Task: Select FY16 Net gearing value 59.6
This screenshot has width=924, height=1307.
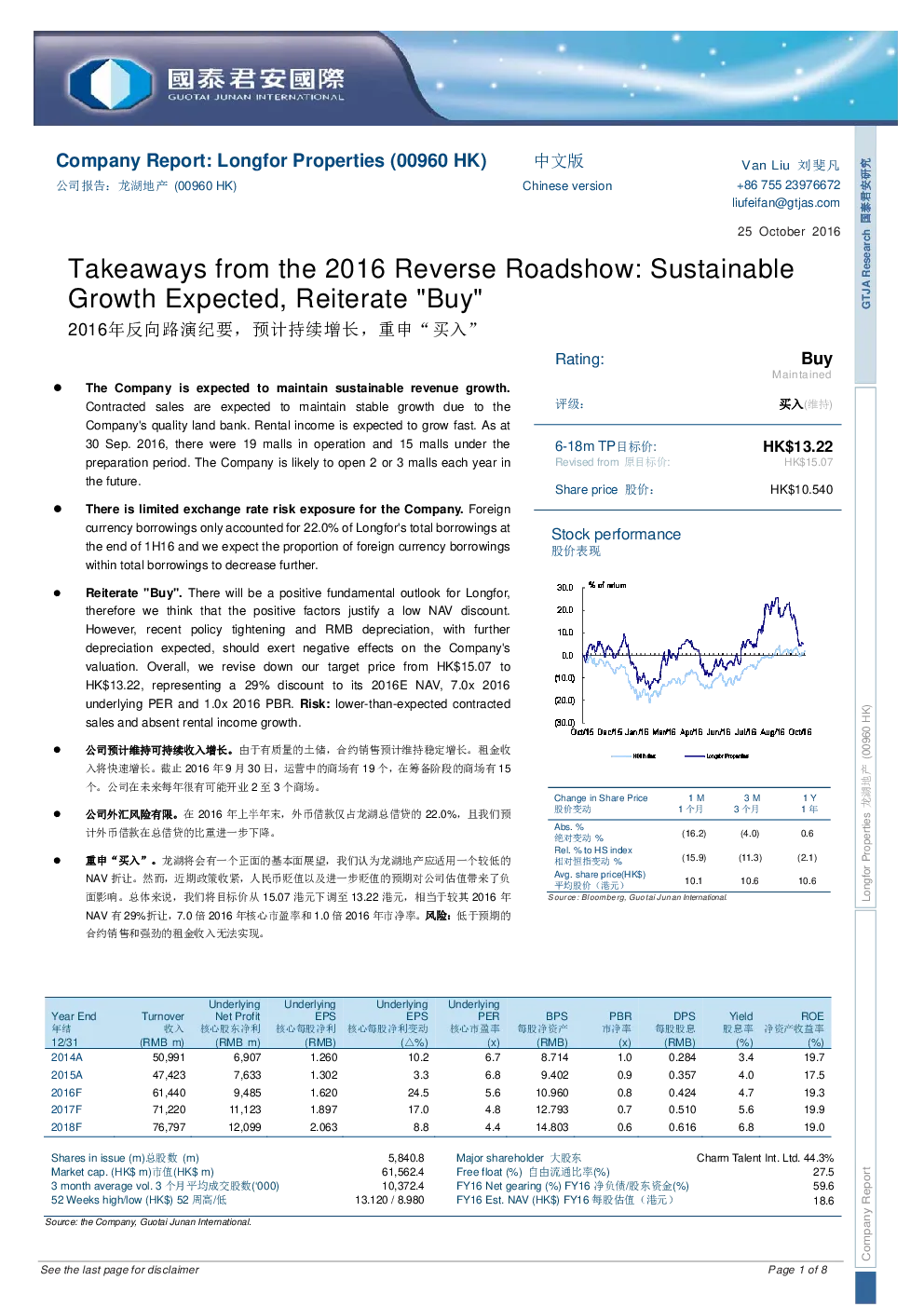Action: click(x=823, y=1186)
